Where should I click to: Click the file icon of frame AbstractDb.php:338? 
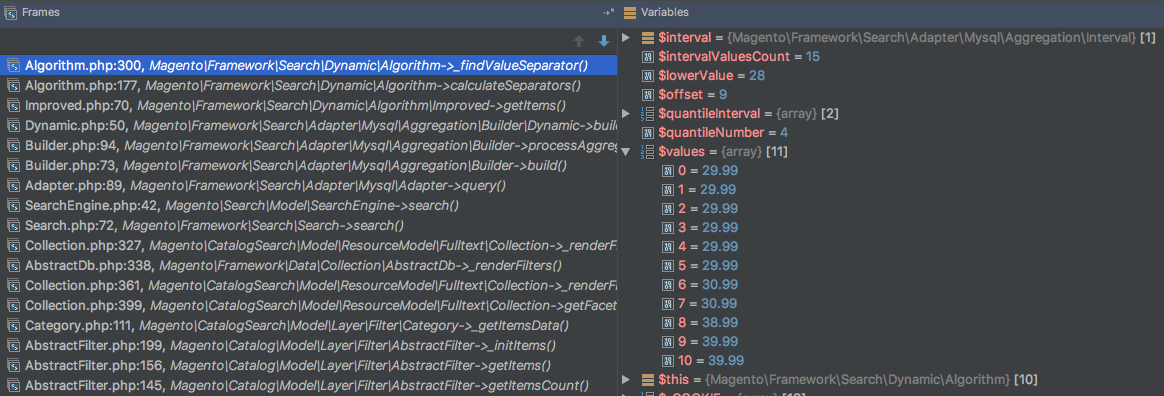pyautogui.click(x=13, y=265)
